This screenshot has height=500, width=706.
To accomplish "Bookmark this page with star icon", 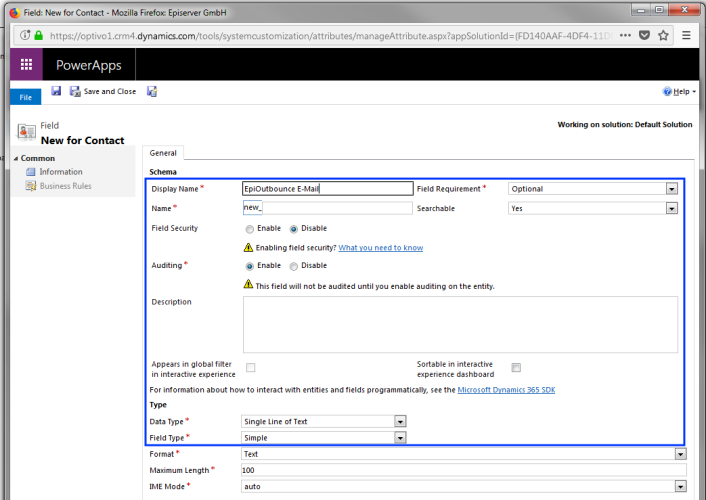I will (663, 34).
